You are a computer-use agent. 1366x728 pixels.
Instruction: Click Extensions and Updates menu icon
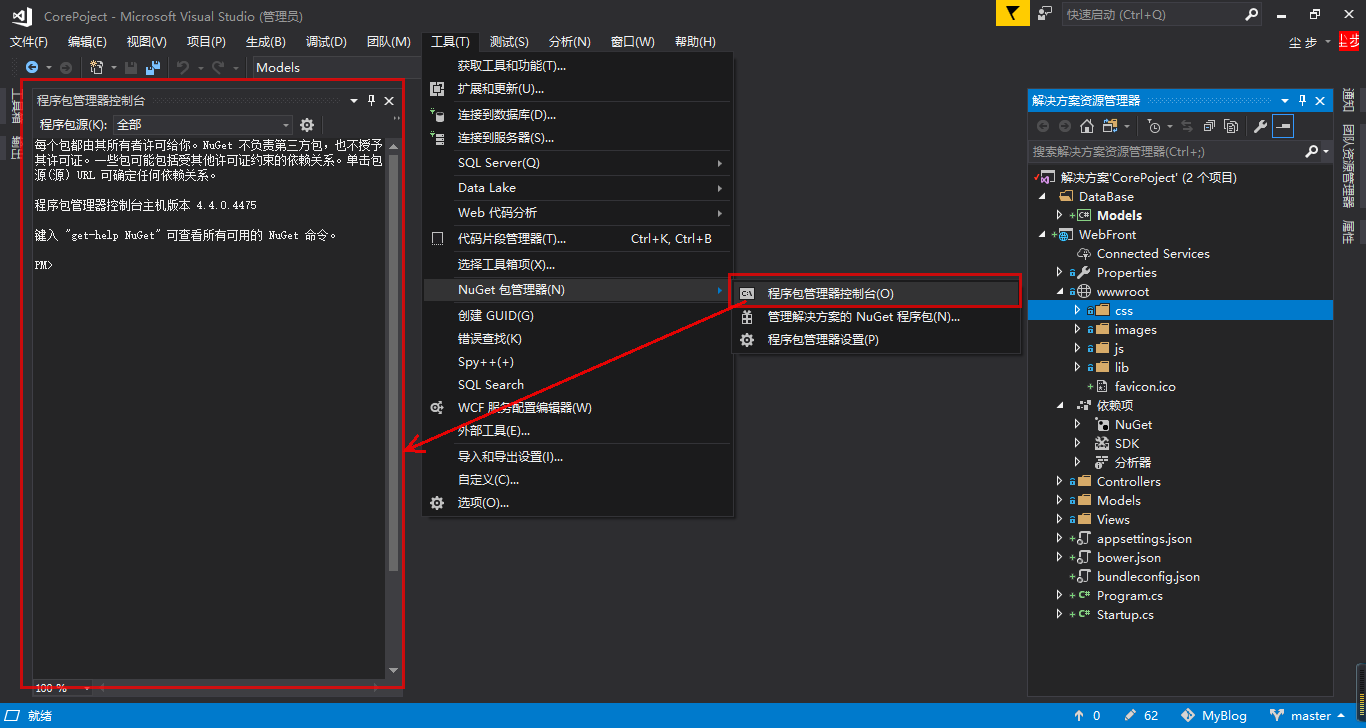click(437, 89)
